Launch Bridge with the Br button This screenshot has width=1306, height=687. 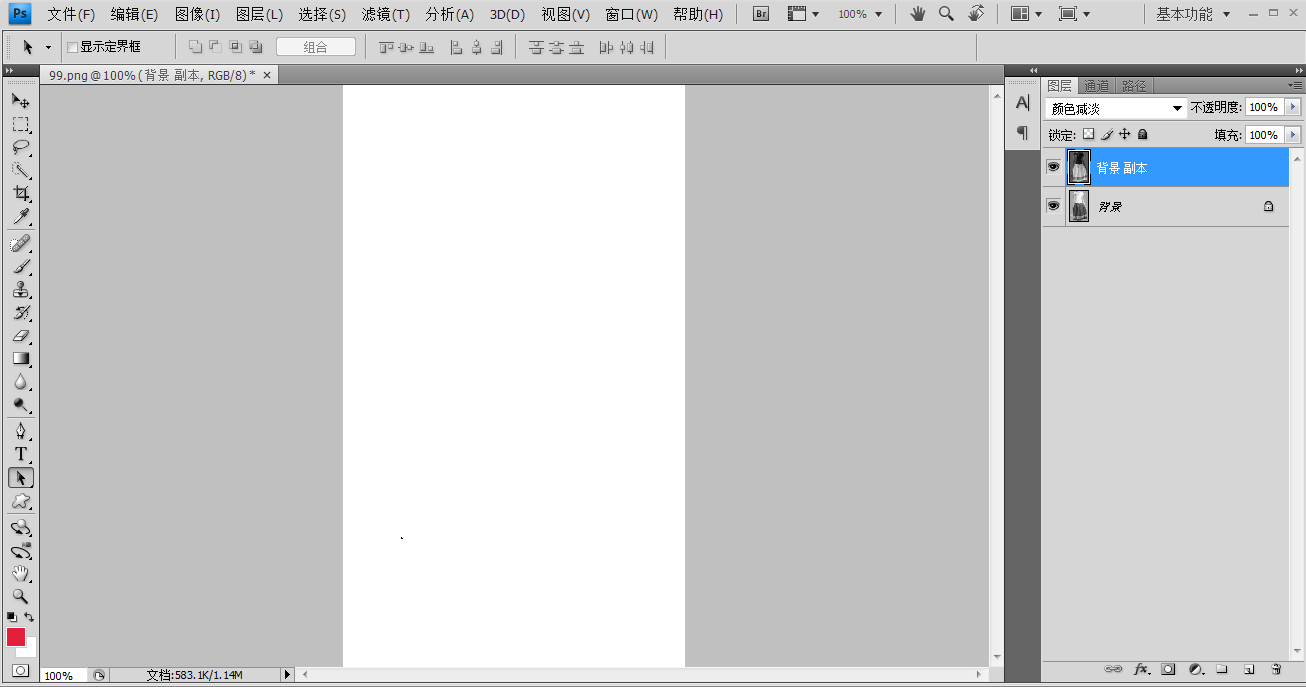click(x=761, y=14)
